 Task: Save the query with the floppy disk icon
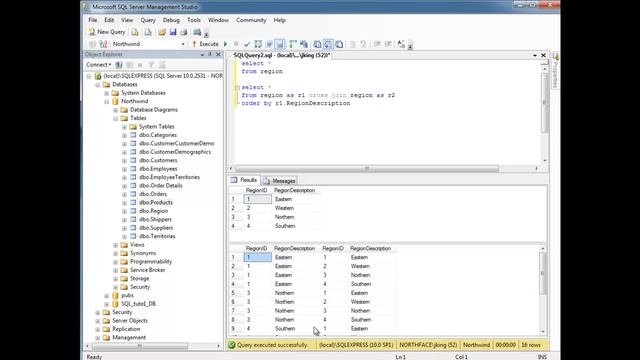coord(173,32)
